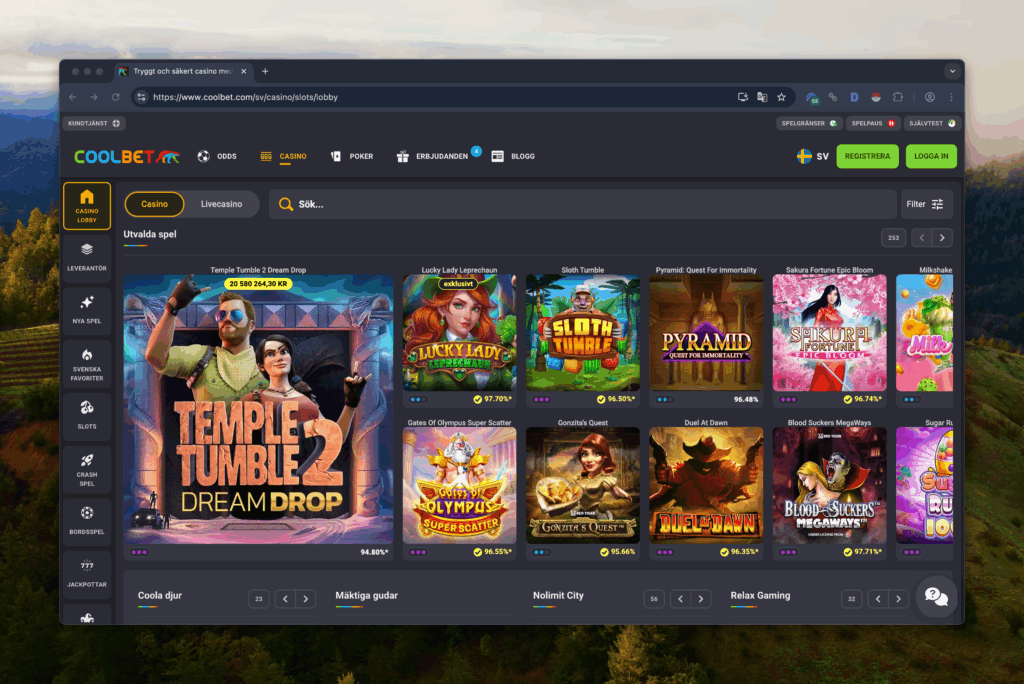This screenshot has height=684, width=1024.
Task: Show previous Nolimit City games
Action: [x=680, y=599]
